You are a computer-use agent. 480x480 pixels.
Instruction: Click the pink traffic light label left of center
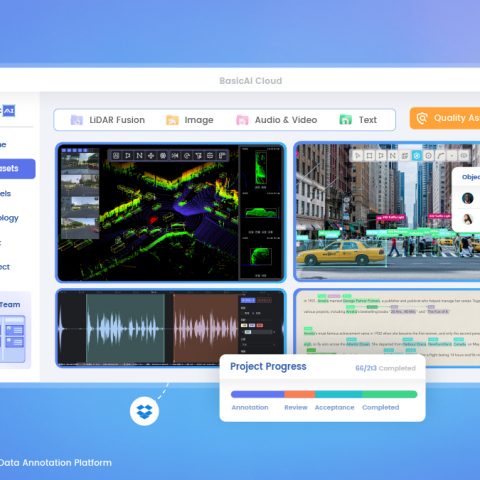pyautogui.click(x=391, y=217)
